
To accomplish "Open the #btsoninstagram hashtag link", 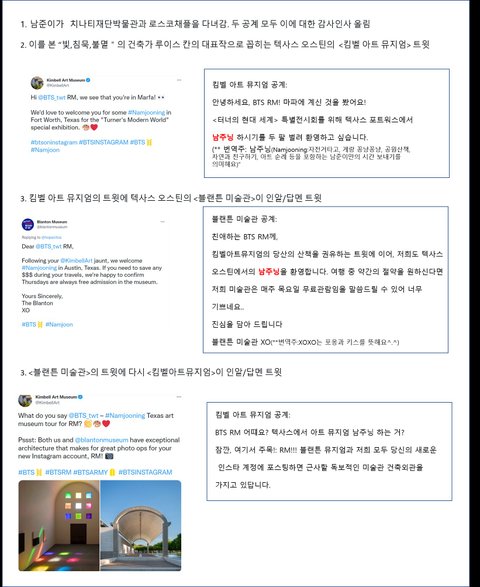I will (54, 142).
